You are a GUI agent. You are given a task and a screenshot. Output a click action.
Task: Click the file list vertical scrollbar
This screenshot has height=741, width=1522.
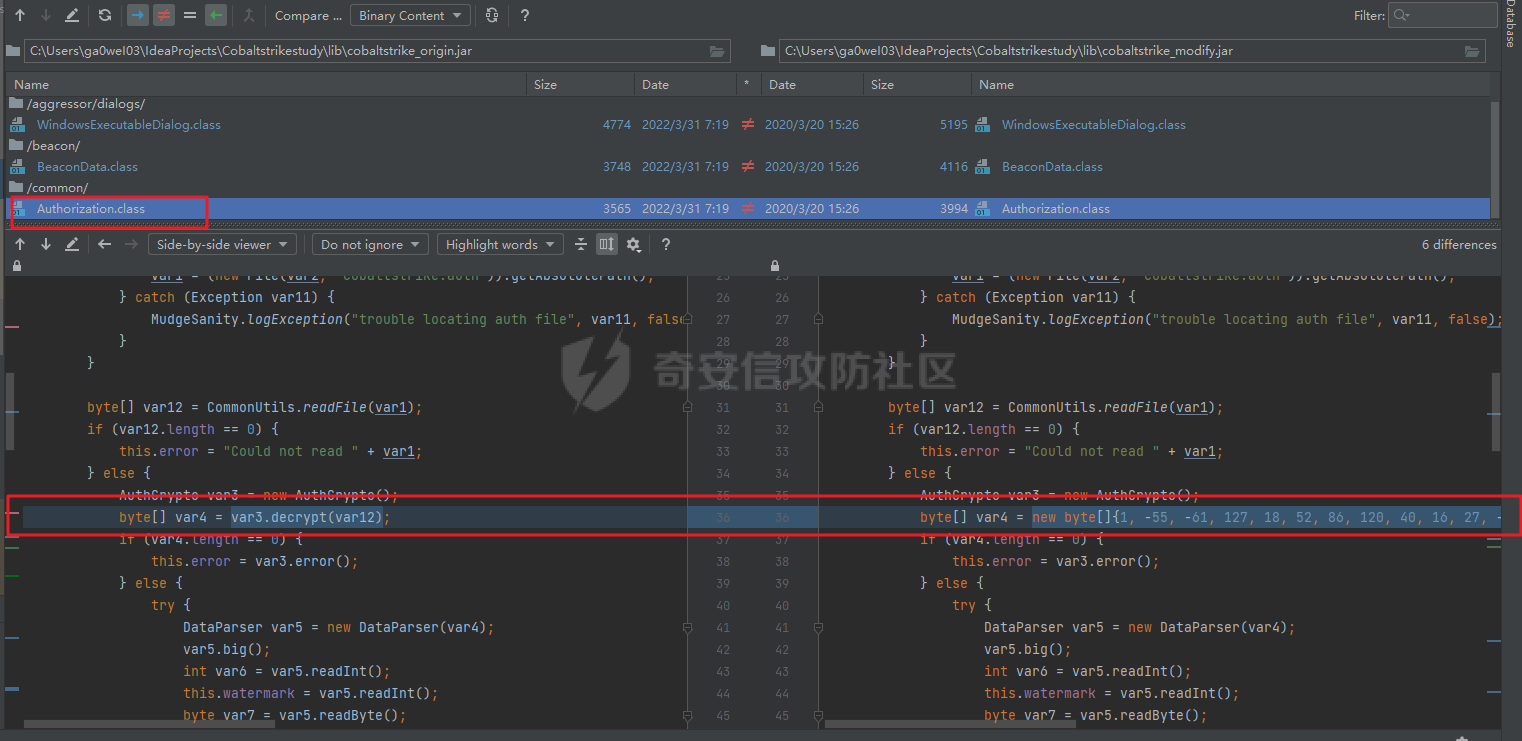tap(1495, 158)
